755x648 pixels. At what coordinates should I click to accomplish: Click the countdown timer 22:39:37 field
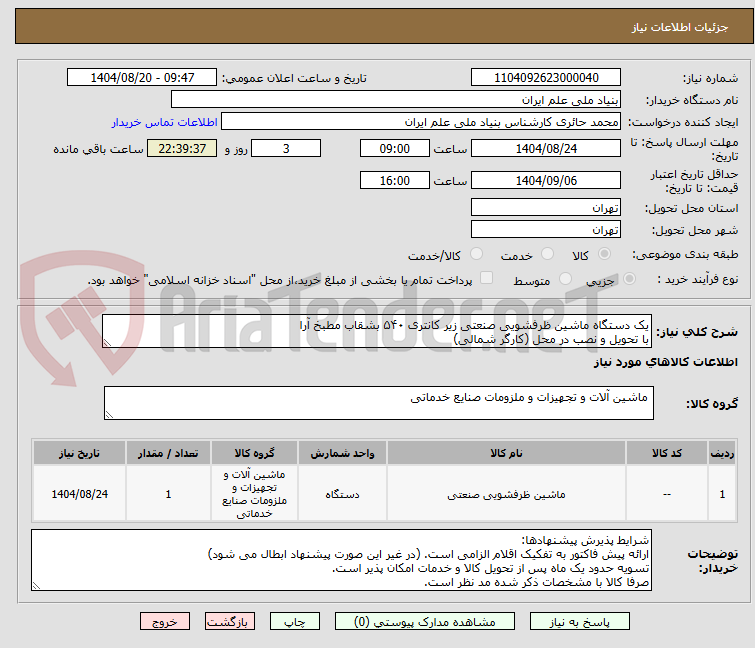pyautogui.click(x=182, y=148)
